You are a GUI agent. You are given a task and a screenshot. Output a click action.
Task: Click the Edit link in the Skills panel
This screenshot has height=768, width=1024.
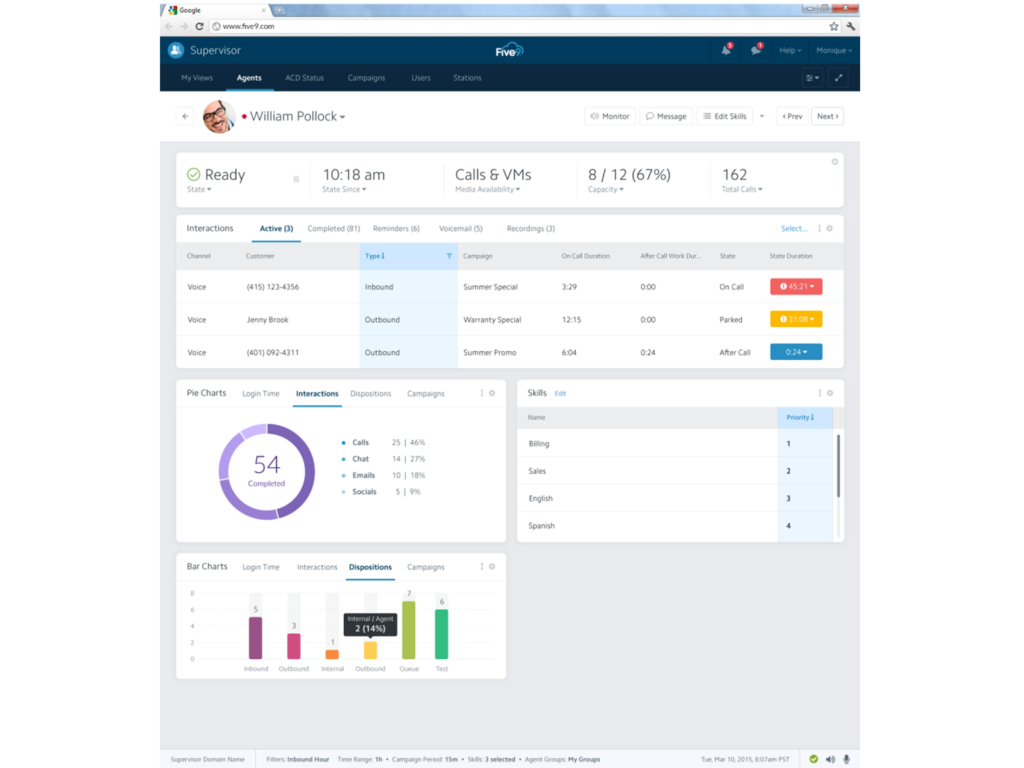coord(560,393)
